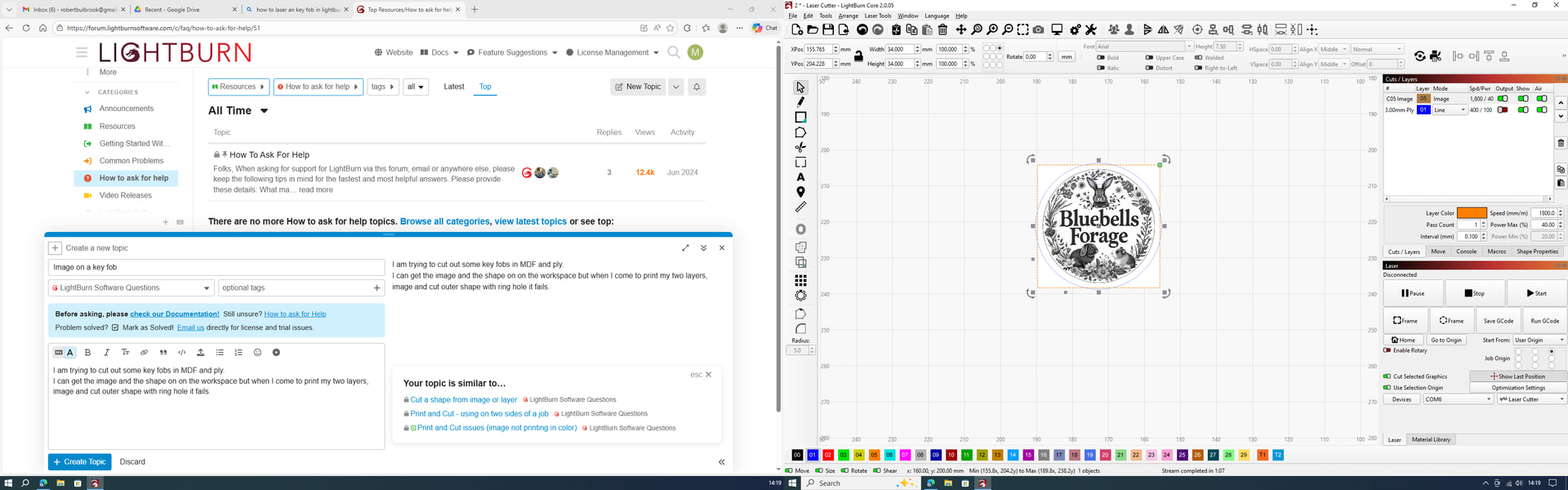Viewport: 1568px width, 490px height.
Task: Toggle Output for C05 Image layer
Action: 1502,99
